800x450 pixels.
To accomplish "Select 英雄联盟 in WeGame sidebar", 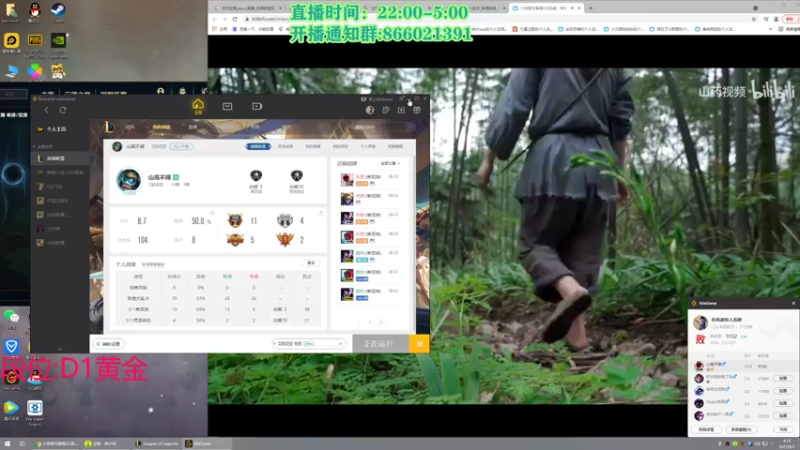I will tap(60, 159).
